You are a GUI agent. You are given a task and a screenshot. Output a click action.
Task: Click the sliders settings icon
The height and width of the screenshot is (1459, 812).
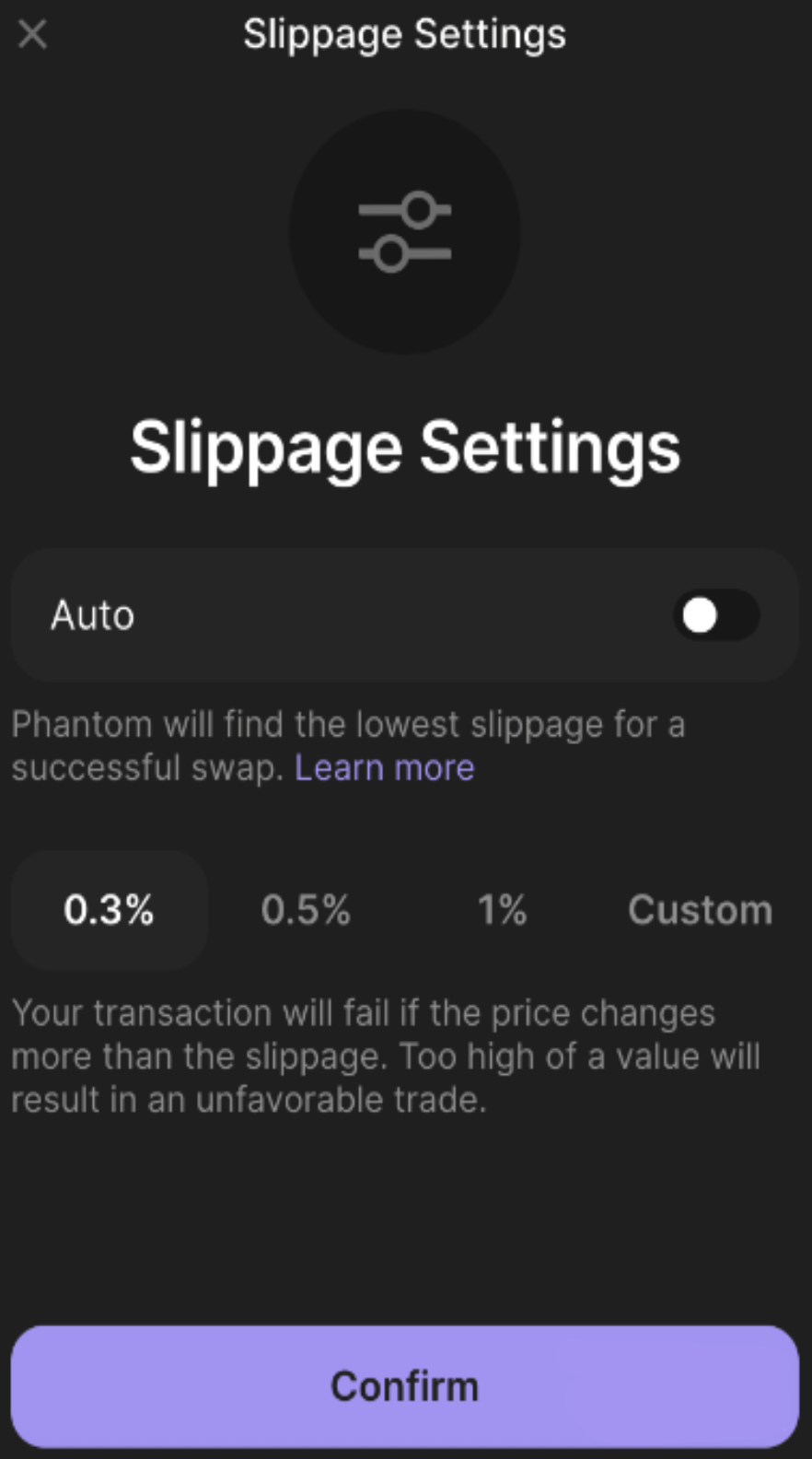coord(405,231)
